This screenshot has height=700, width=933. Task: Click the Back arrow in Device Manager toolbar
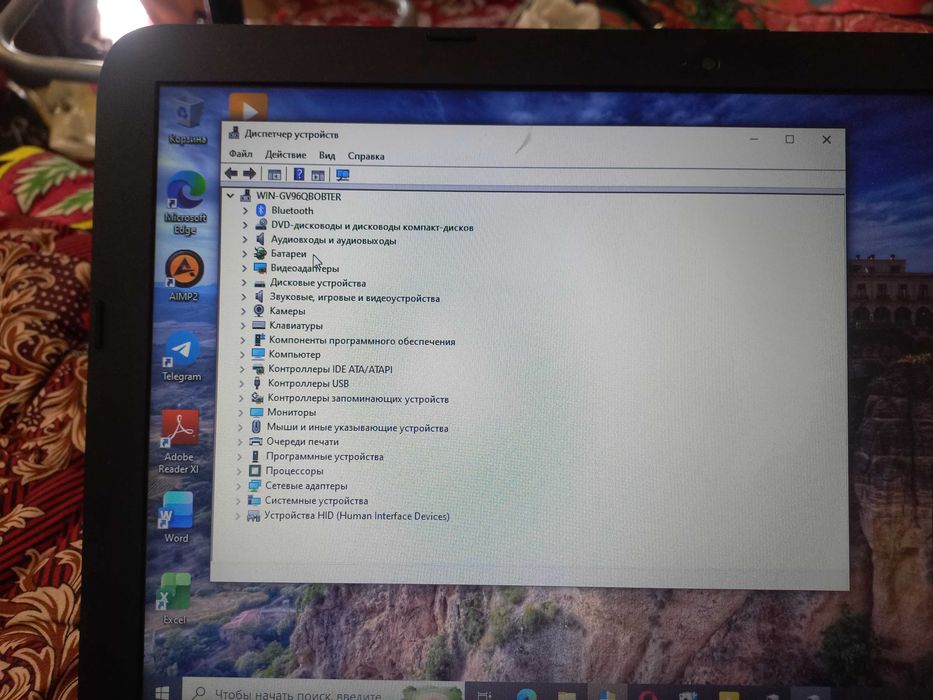231,173
